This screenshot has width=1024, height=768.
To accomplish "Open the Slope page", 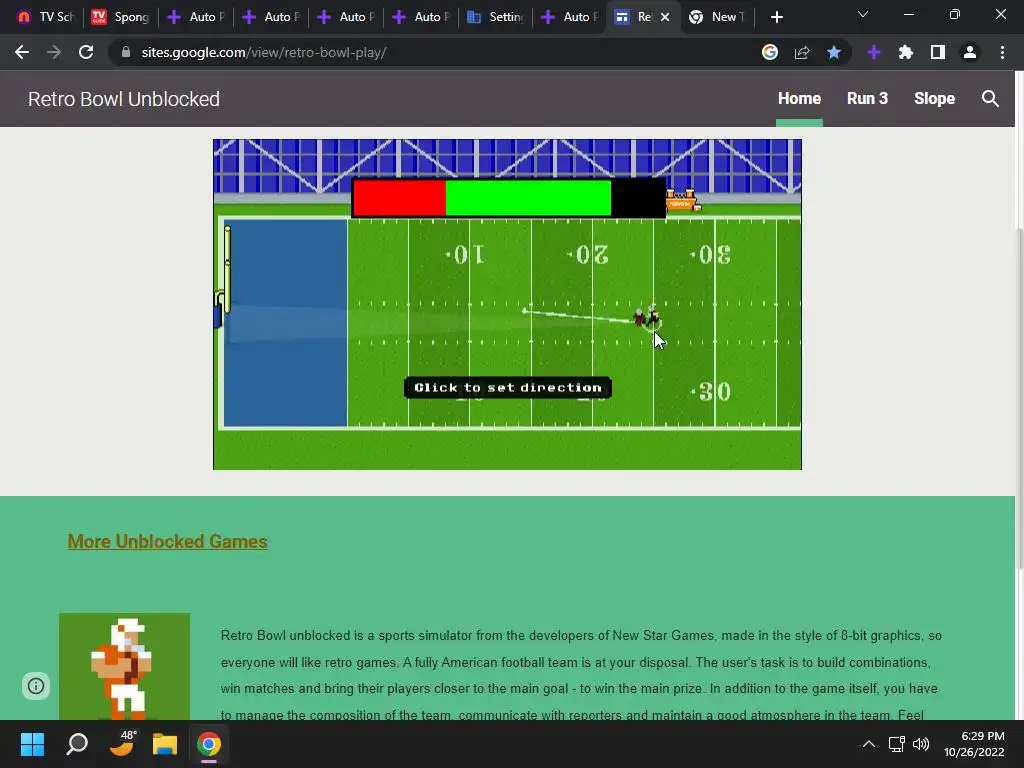I will (x=935, y=99).
